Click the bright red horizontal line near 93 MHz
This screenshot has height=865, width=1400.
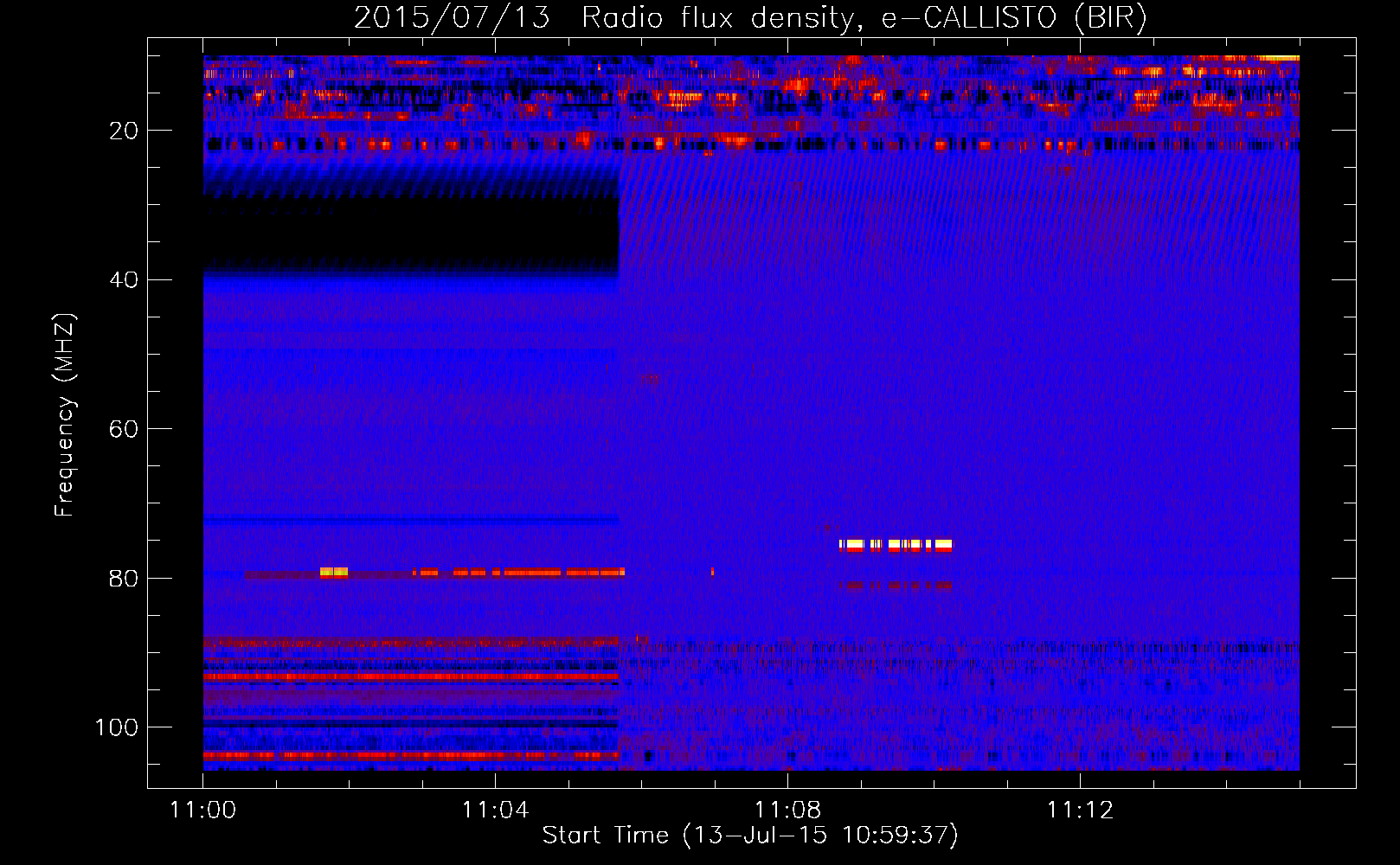click(x=411, y=676)
